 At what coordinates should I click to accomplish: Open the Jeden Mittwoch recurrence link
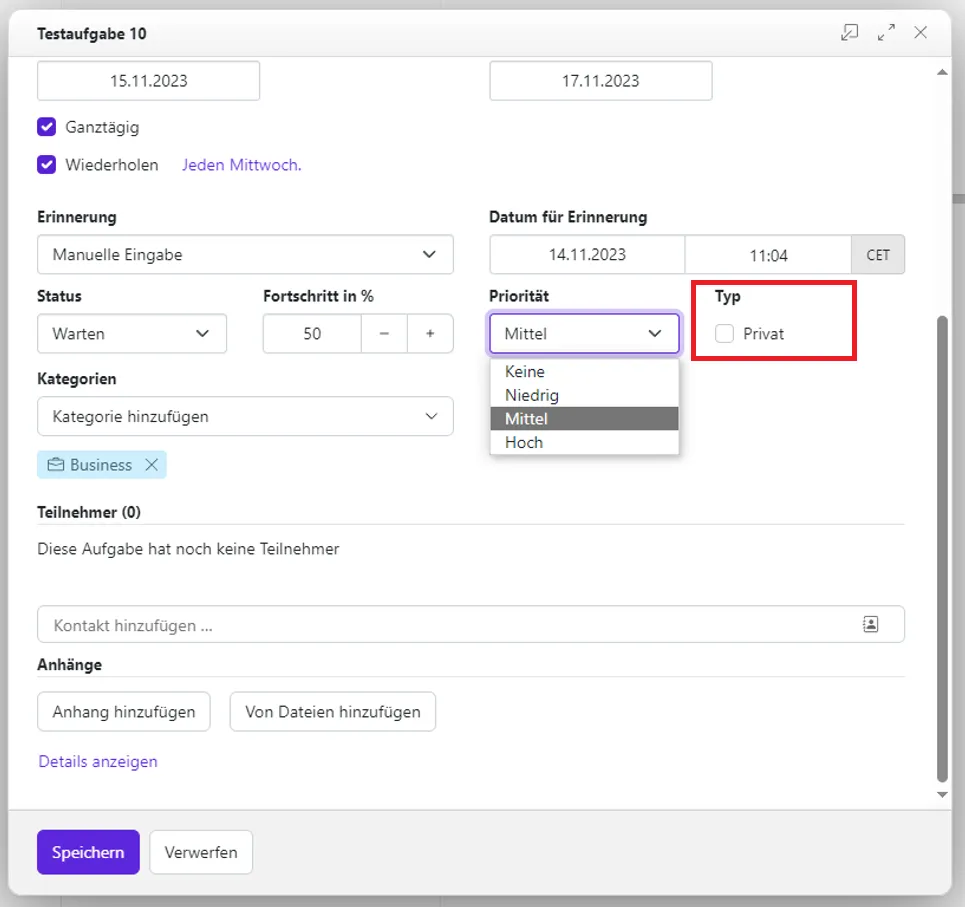click(241, 165)
